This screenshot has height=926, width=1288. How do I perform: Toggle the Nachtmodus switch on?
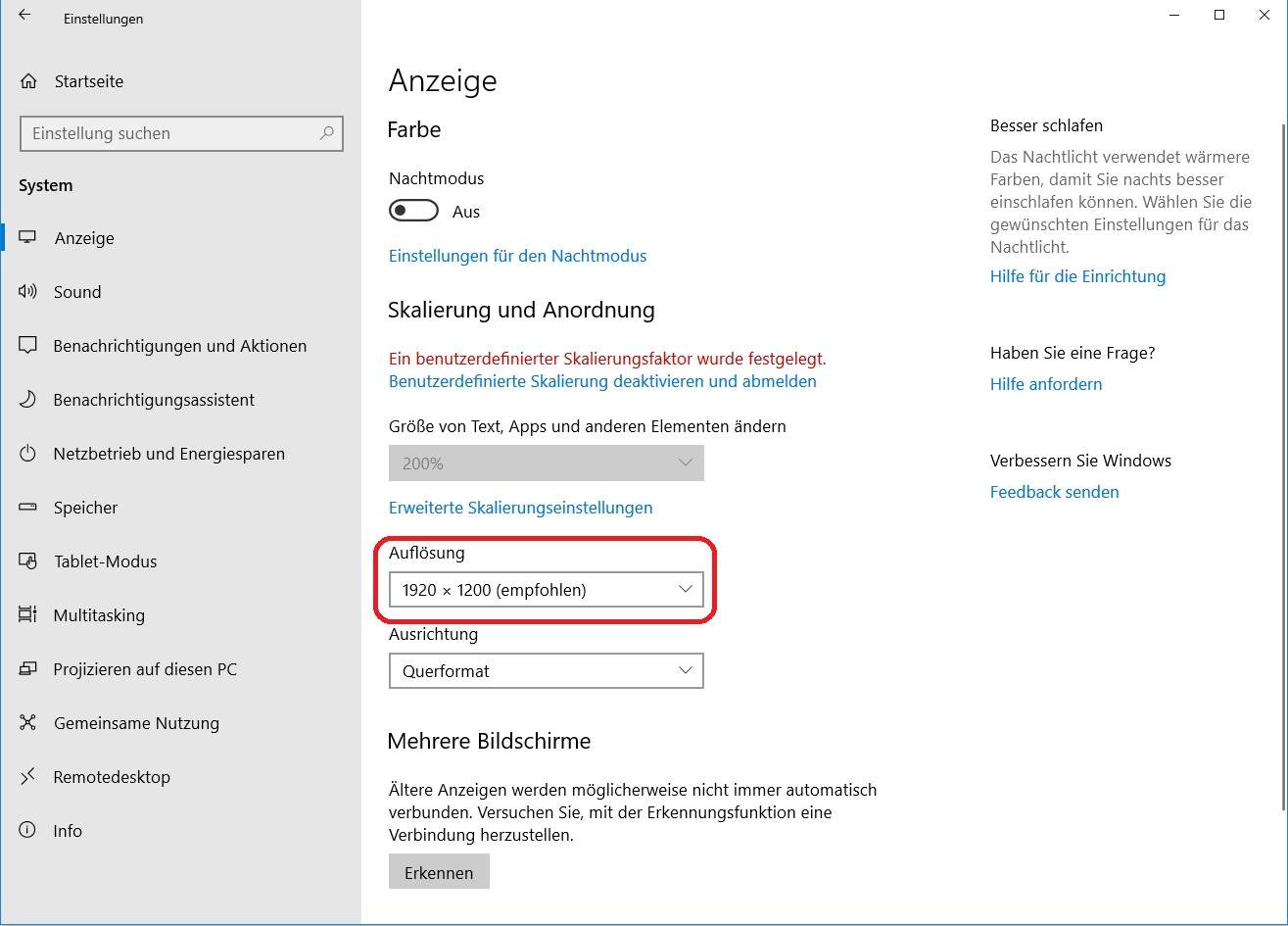[x=412, y=210]
